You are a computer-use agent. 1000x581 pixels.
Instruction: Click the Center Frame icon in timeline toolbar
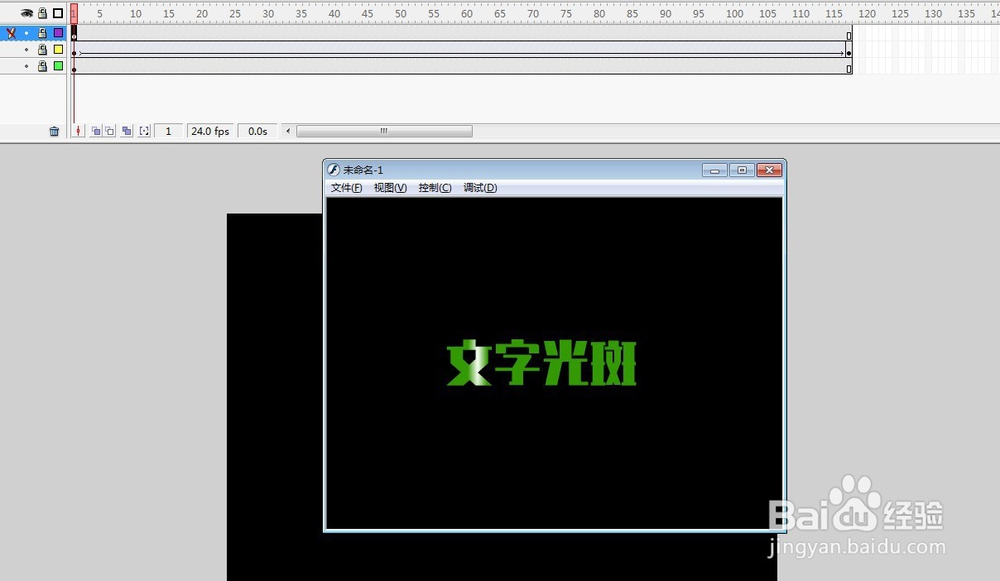pos(79,131)
